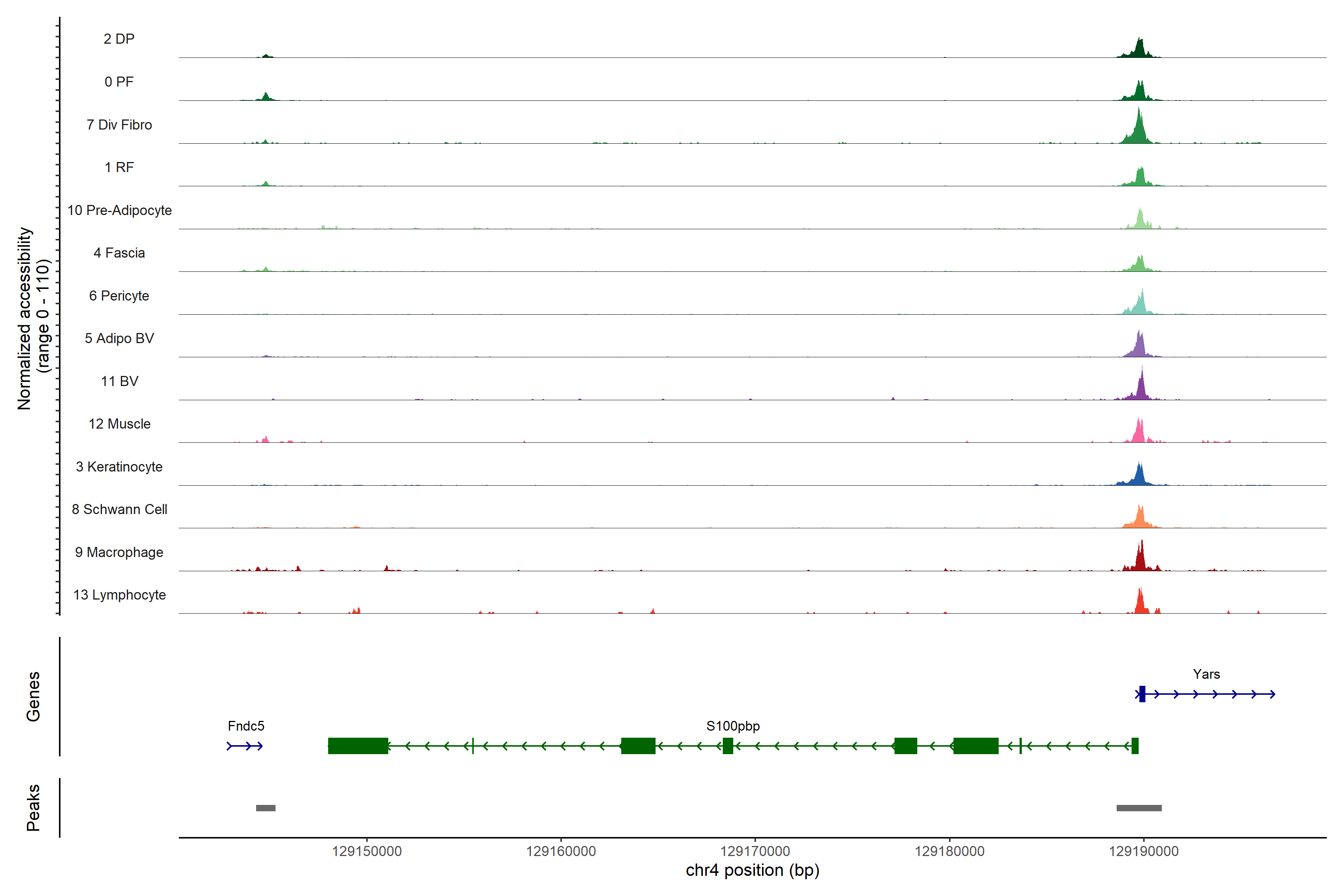Screen dimensions: 1344x896
Task: Click the Yars gene label
Action: click(1206, 674)
